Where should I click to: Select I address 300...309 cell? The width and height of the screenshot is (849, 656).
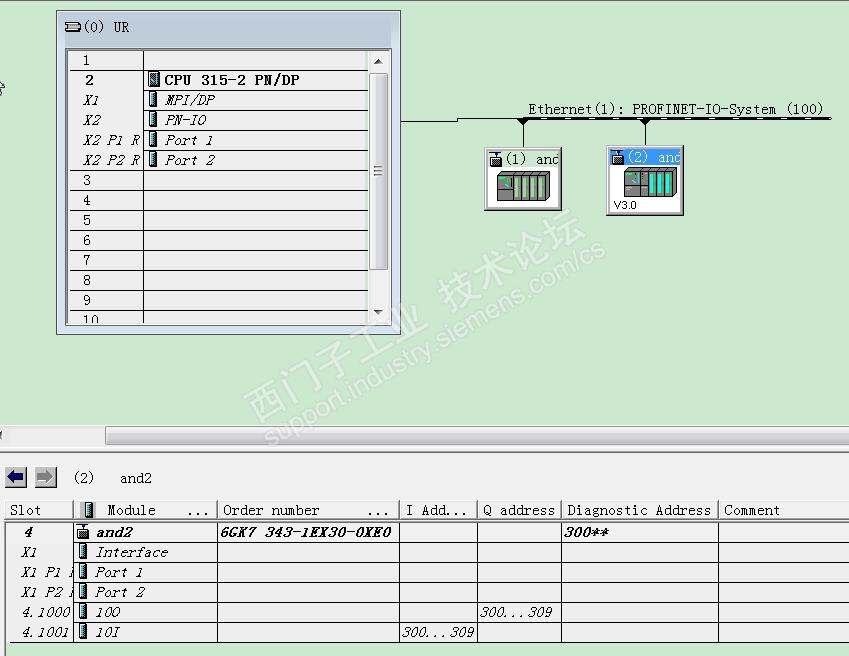(438, 632)
